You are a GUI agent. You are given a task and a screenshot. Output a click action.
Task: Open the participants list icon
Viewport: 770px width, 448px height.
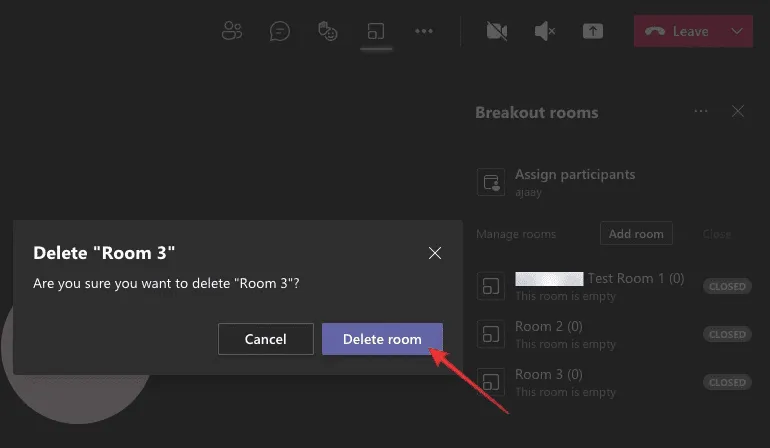click(232, 31)
